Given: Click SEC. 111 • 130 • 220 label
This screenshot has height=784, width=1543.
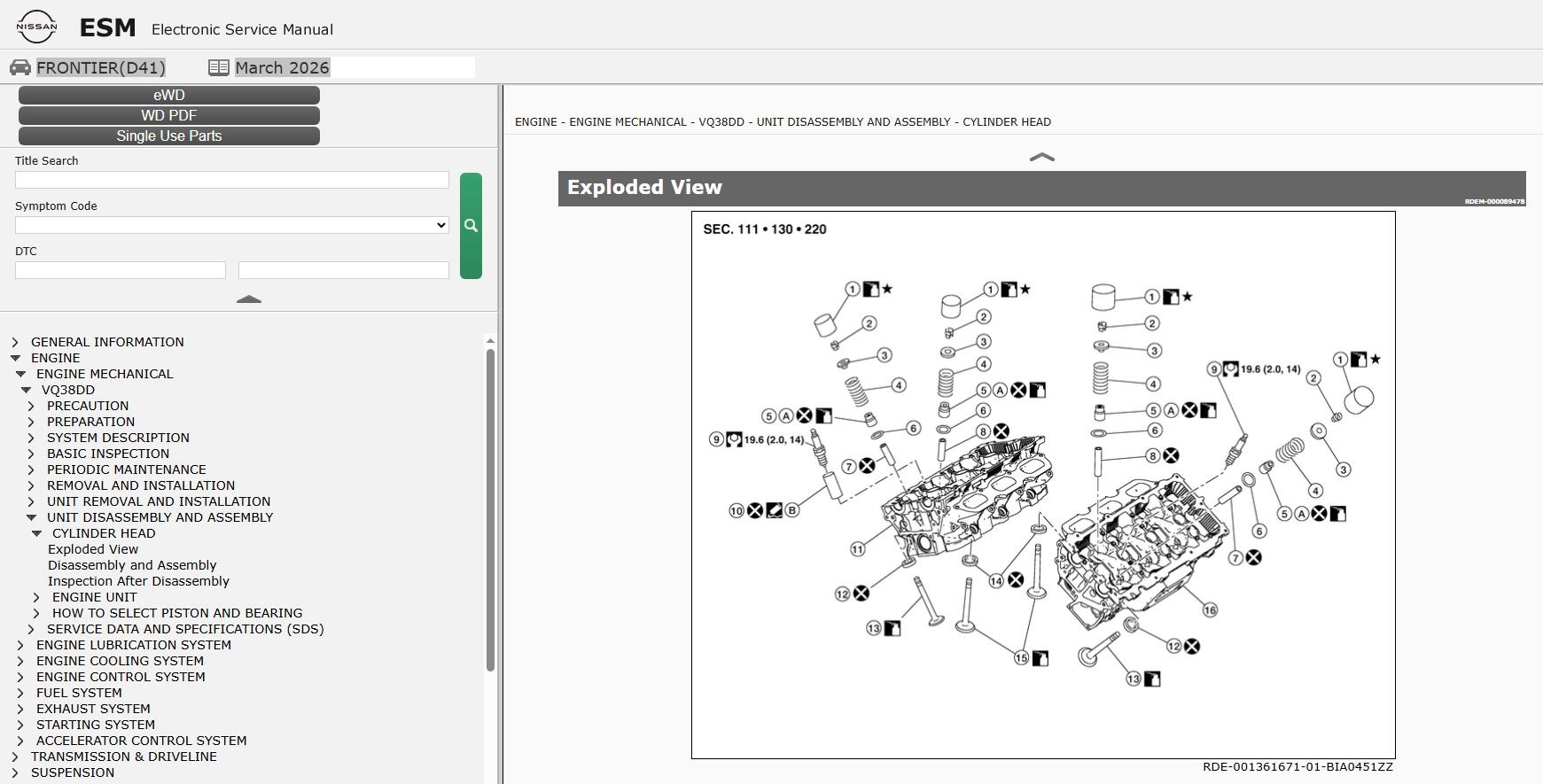Looking at the screenshot, I should pyautogui.click(x=765, y=229).
